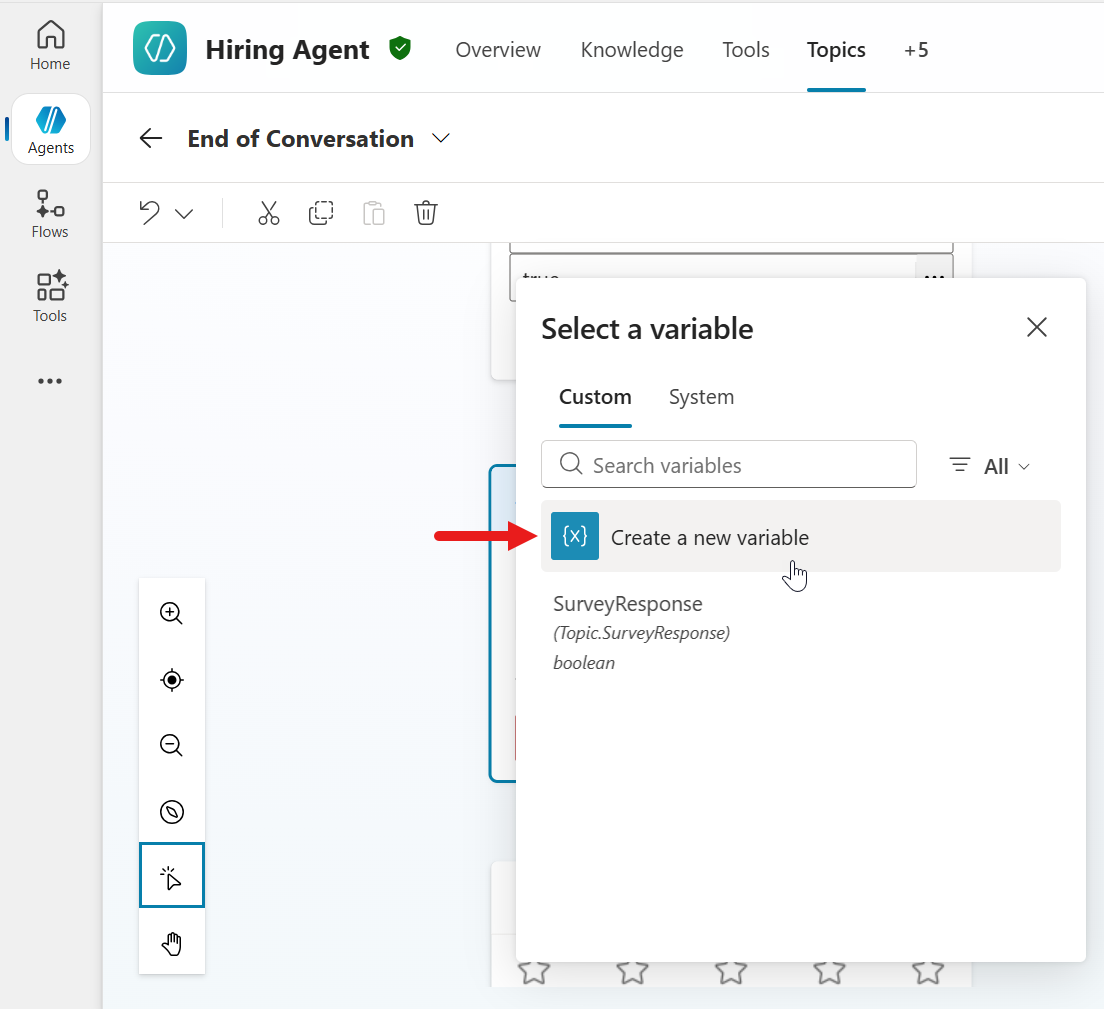
Task: Click the Search variables input field
Action: click(728, 464)
